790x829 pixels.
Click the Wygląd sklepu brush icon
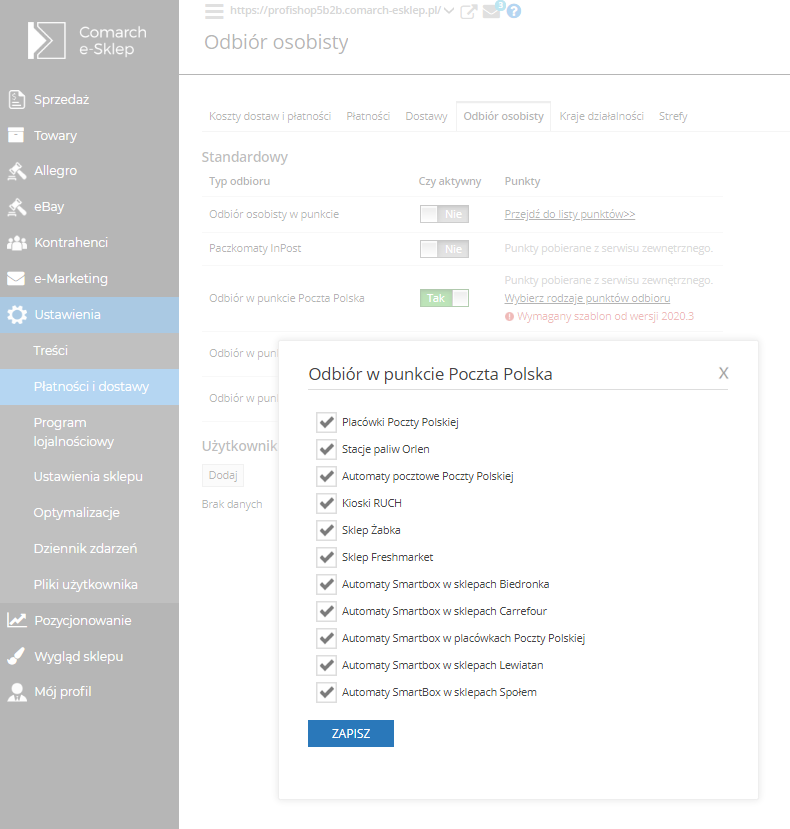point(16,656)
